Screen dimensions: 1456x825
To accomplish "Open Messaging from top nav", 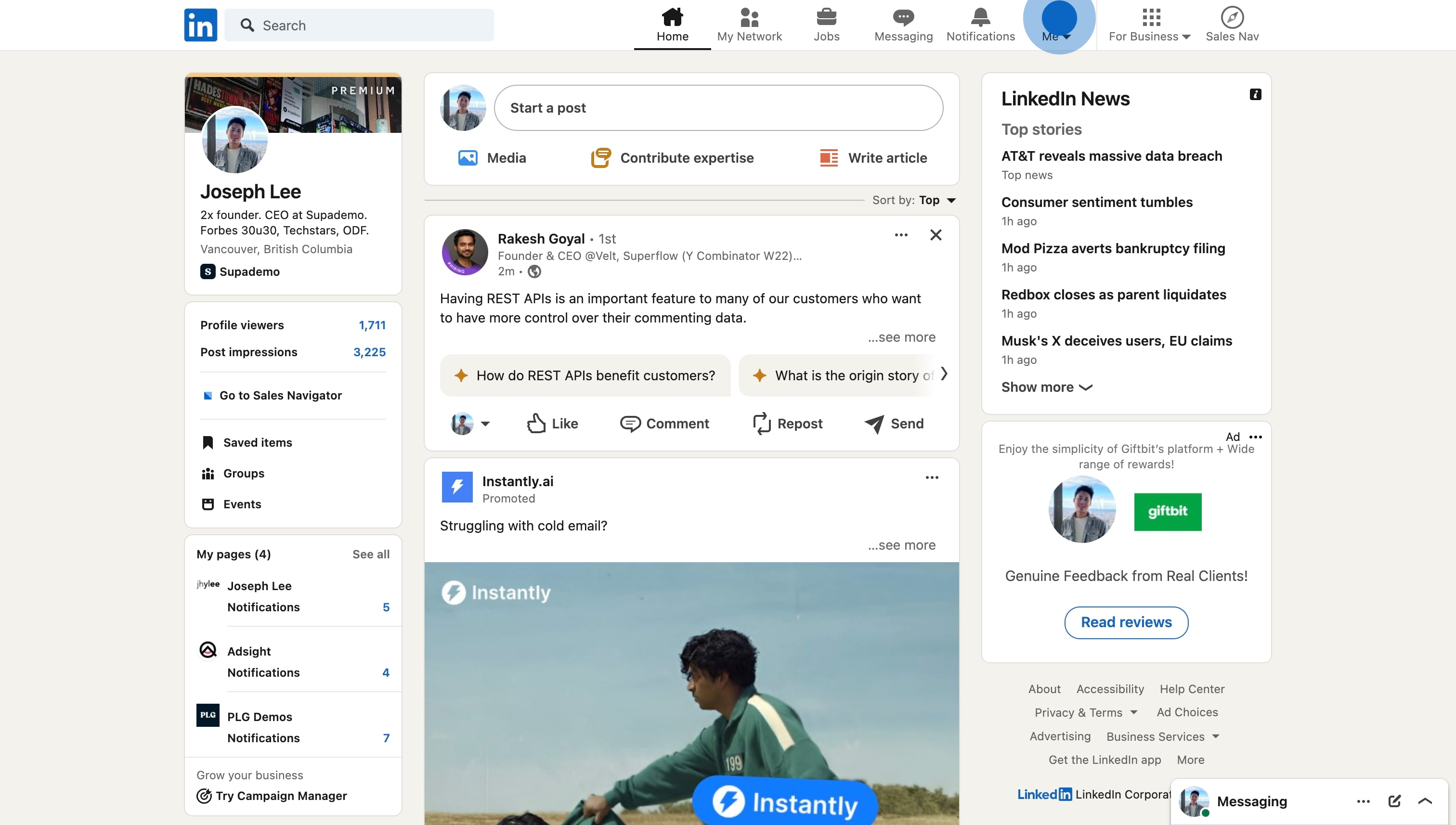I will (x=903, y=25).
